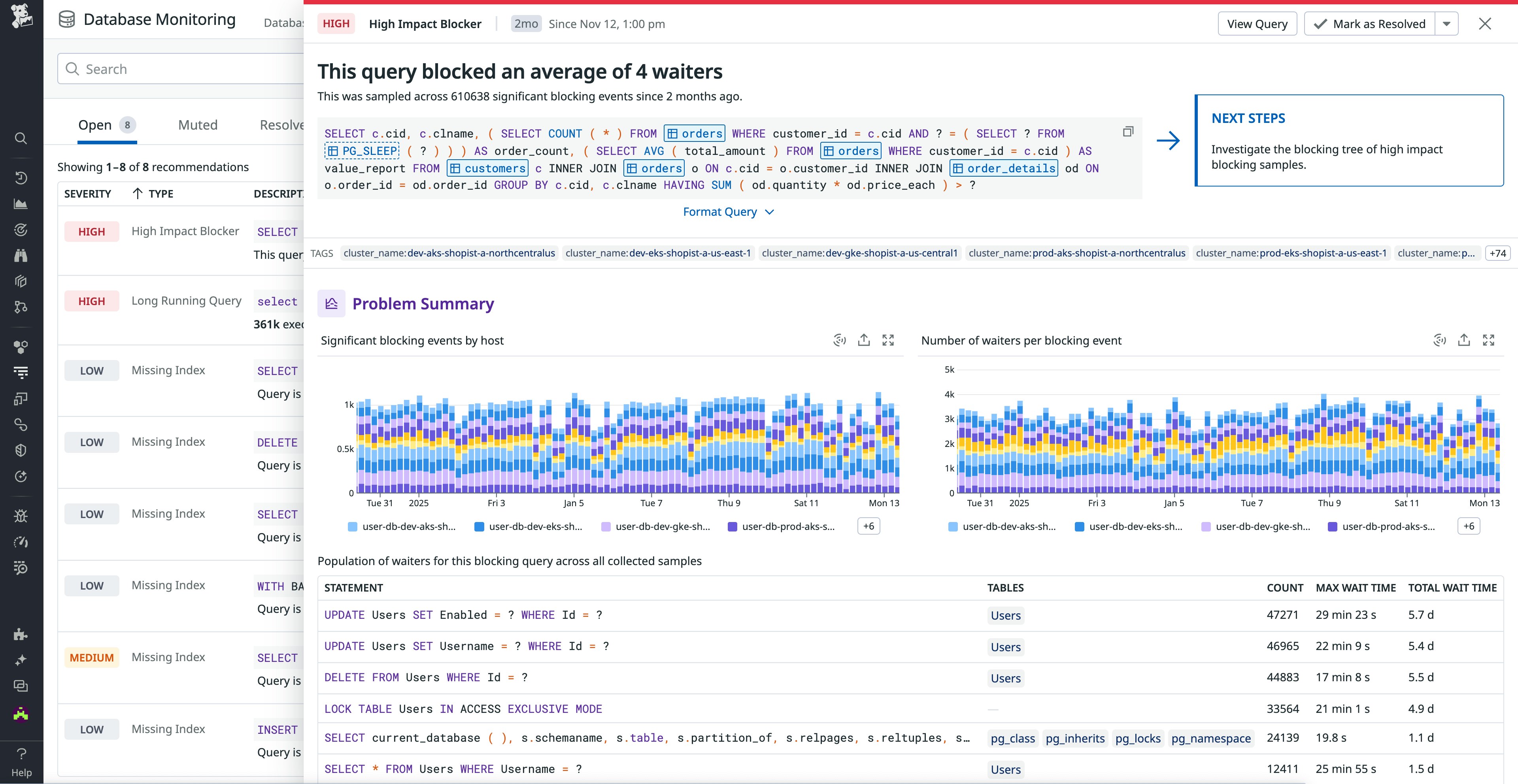Open the bug icon in left sidebar
This screenshot has height=784, width=1518.
[21, 516]
